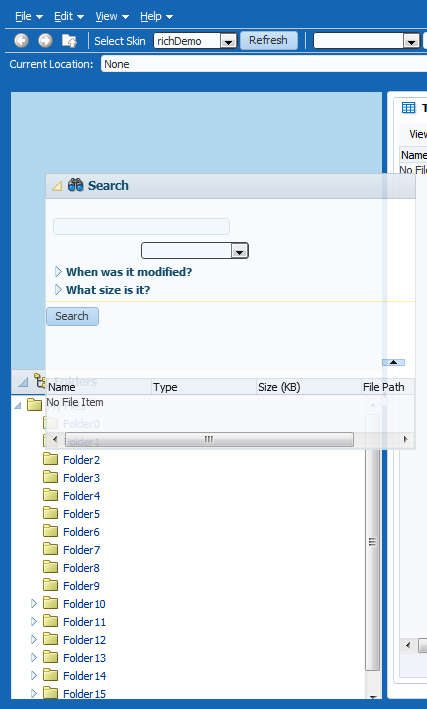This screenshot has height=709, width=427.
Task: Select Folder15 in the tree
Action: click(x=84, y=694)
